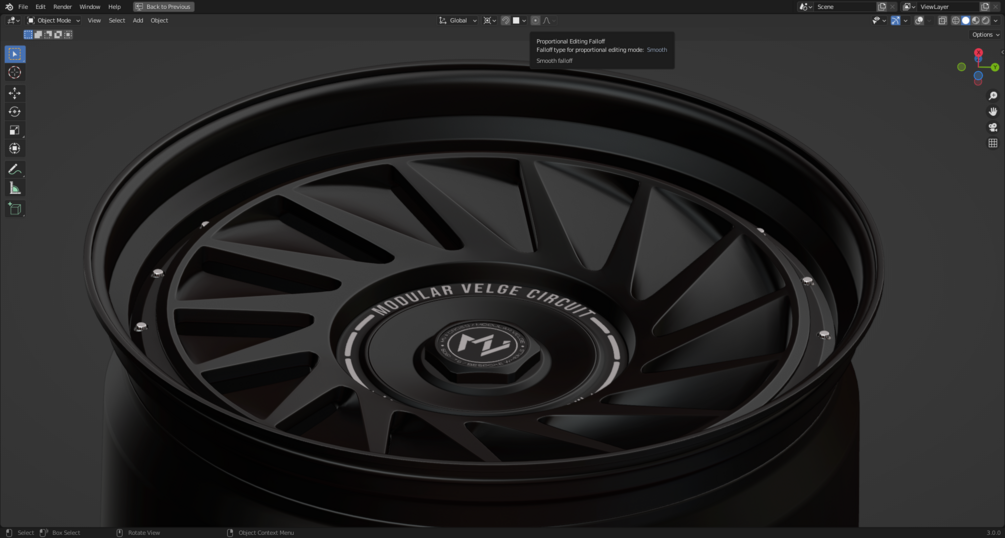This screenshot has width=1005, height=538.
Task: Set selection mode to Extend
Action: 38,35
